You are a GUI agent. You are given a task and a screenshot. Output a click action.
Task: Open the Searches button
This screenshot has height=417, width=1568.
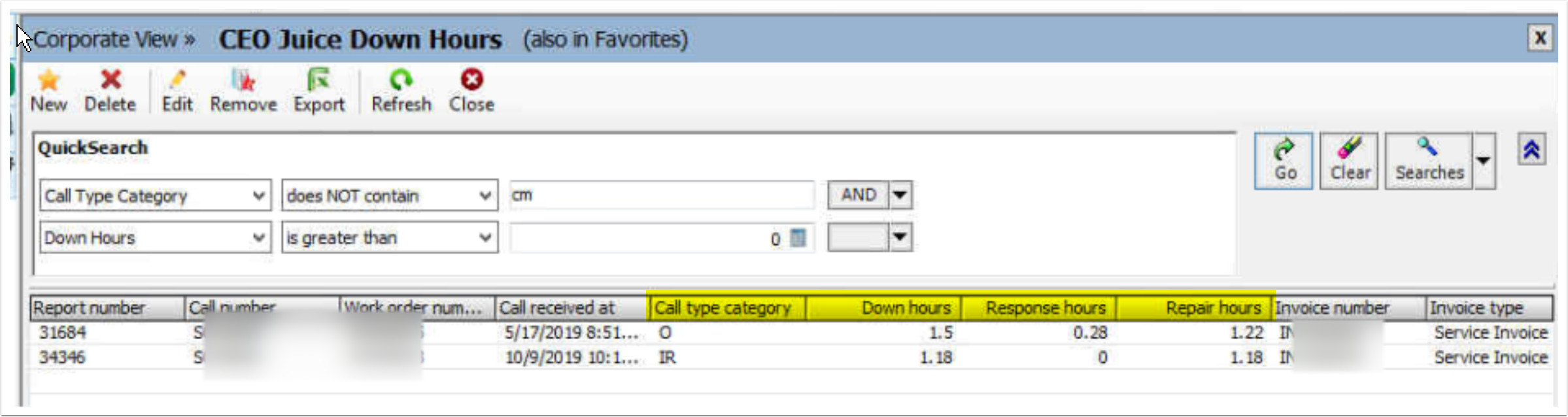coord(1429,161)
